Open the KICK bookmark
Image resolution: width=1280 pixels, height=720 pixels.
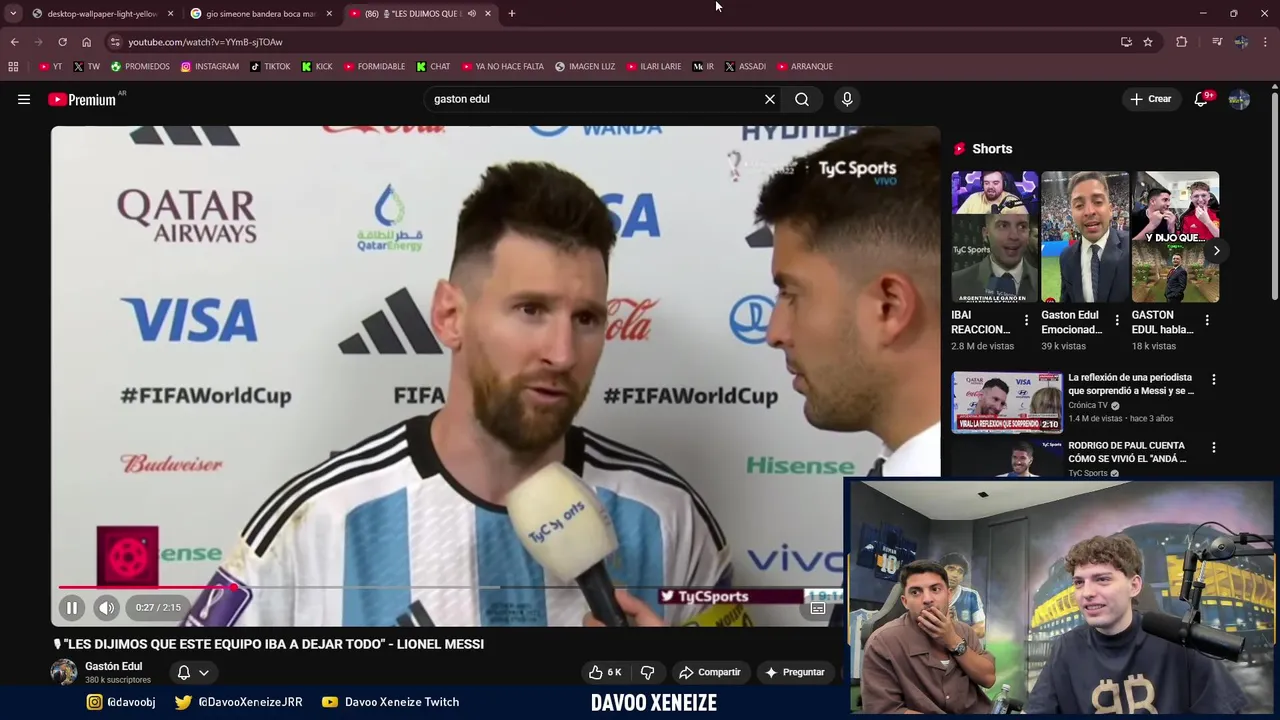[317, 66]
